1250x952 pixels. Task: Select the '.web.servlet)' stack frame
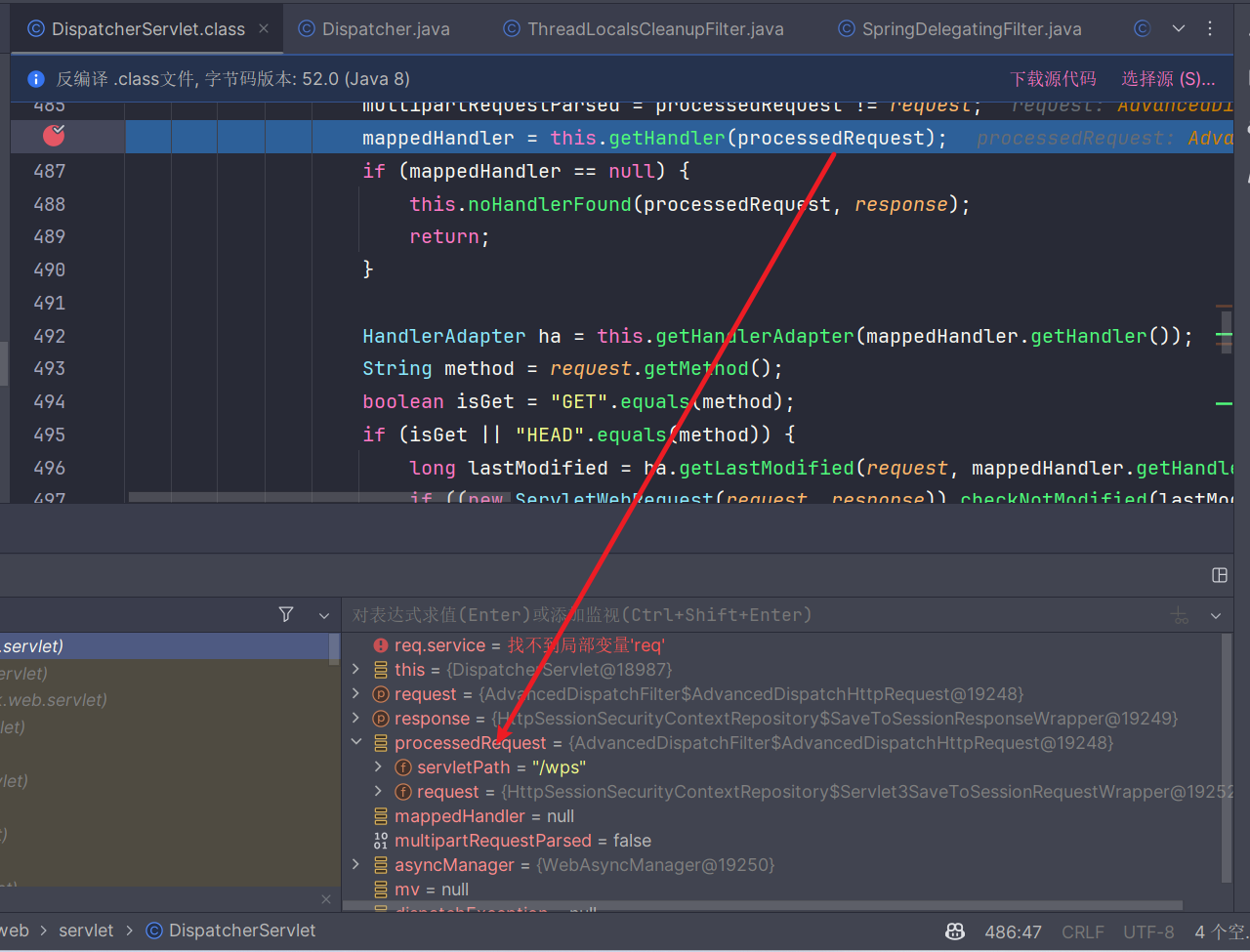tap(164, 700)
